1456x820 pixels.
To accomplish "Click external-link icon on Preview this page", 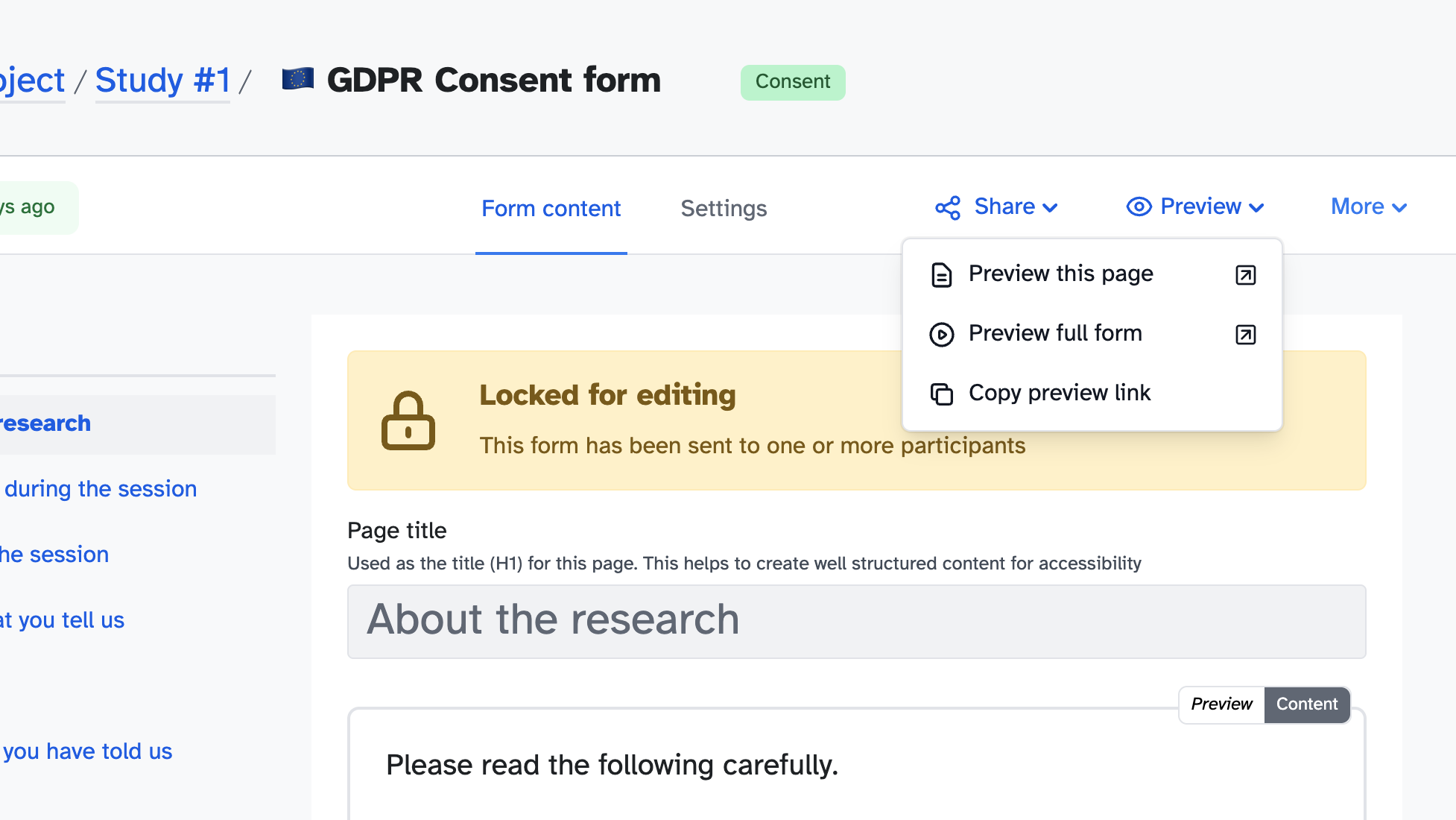I will tap(1245, 275).
